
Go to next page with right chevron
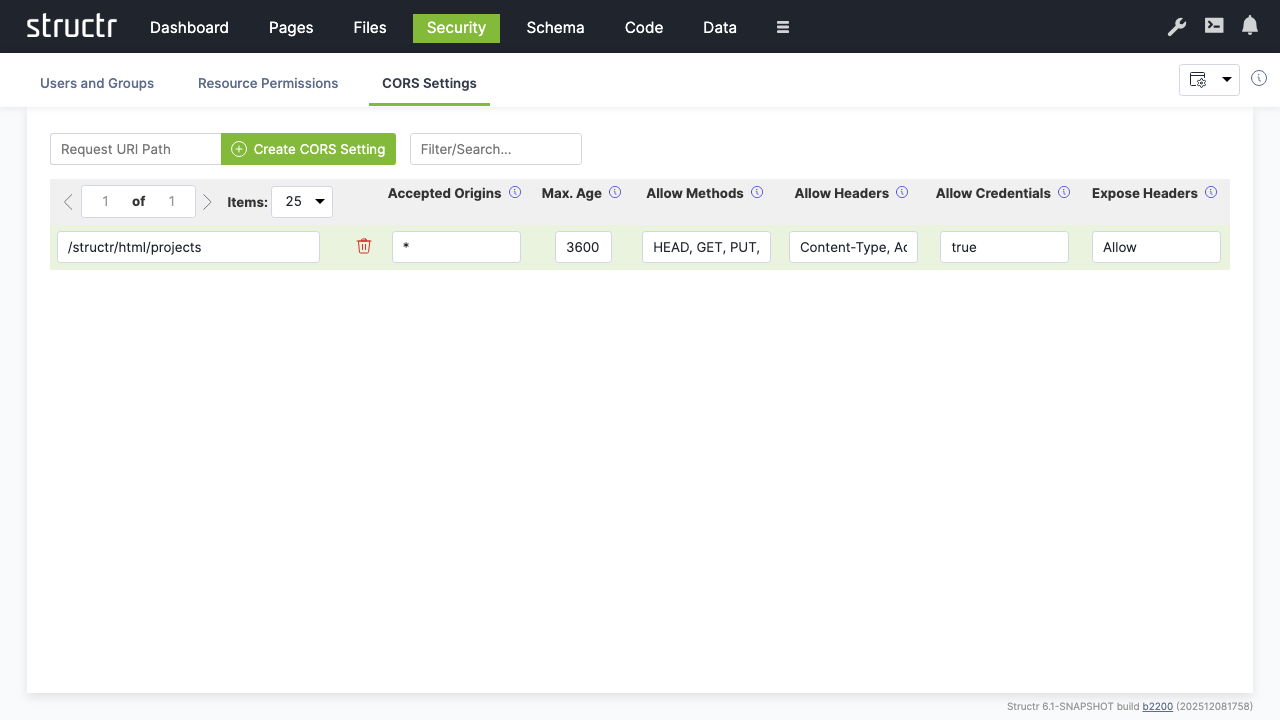tap(207, 202)
